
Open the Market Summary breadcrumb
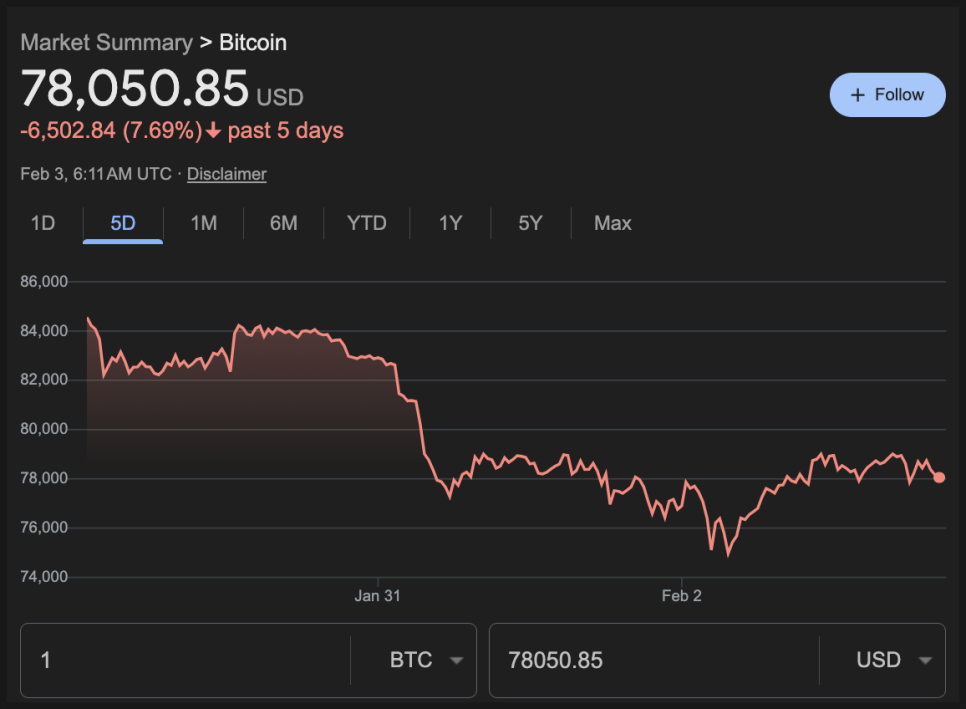106,43
